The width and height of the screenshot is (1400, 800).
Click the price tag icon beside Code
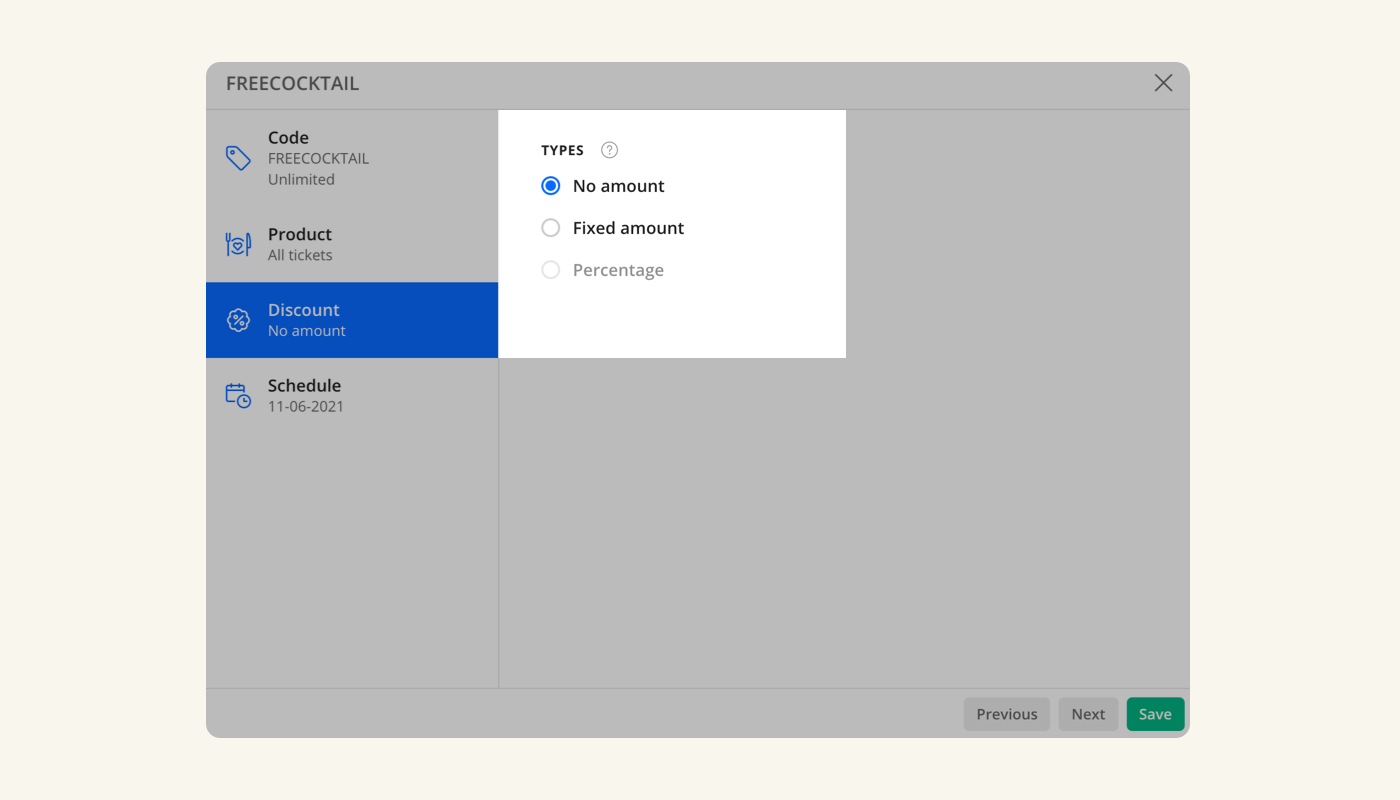[x=238, y=158]
